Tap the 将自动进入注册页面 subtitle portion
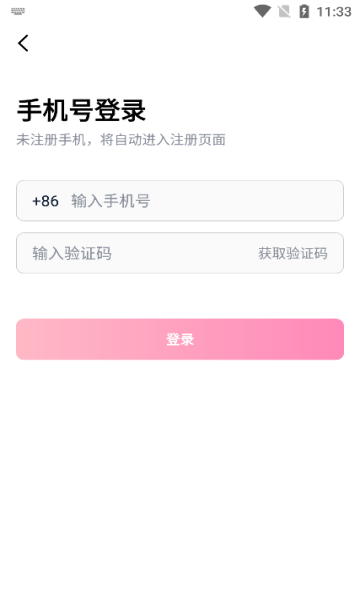This screenshot has height=600, width=360. (163, 140)
